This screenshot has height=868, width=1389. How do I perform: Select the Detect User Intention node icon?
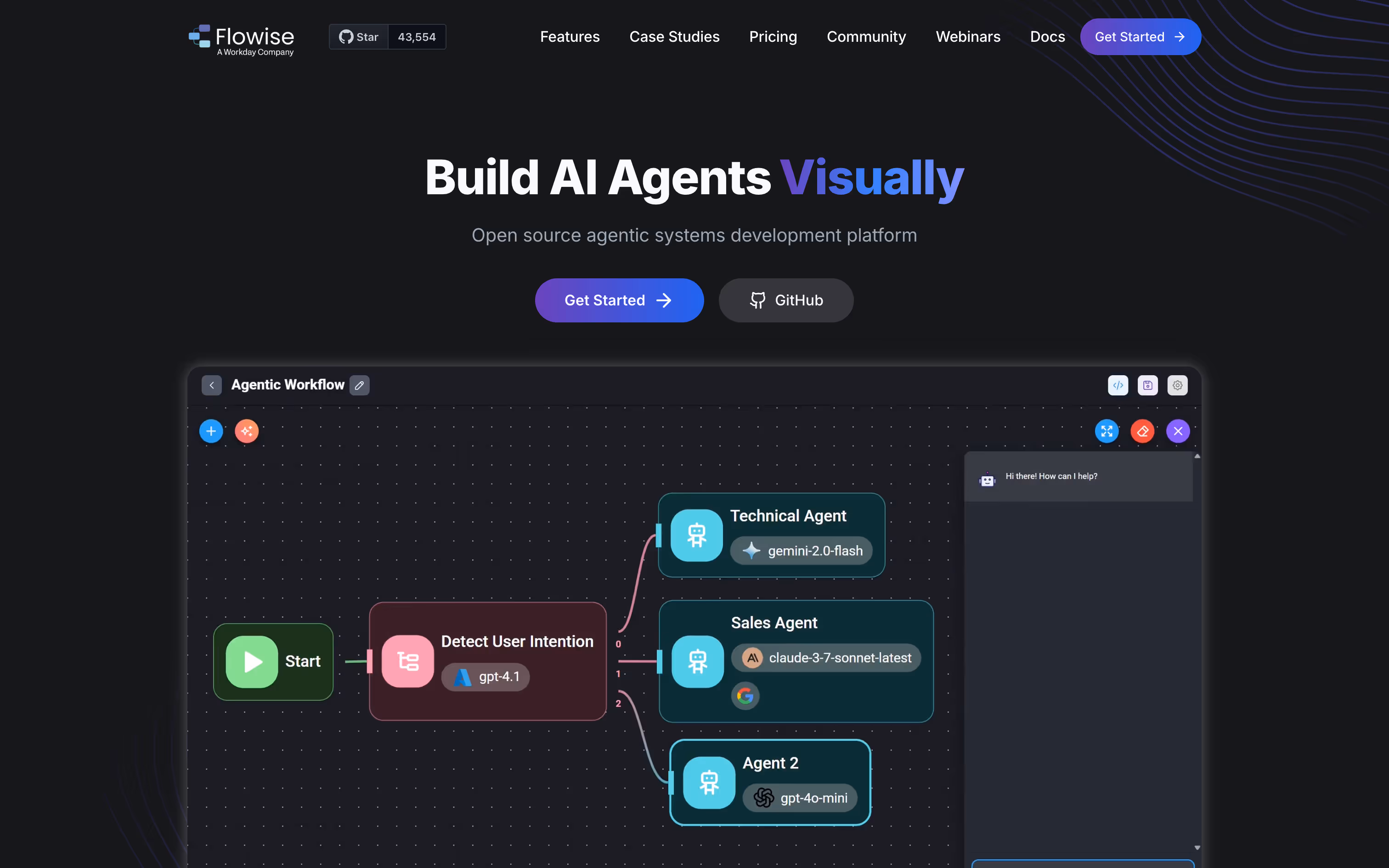click(407, 661)
